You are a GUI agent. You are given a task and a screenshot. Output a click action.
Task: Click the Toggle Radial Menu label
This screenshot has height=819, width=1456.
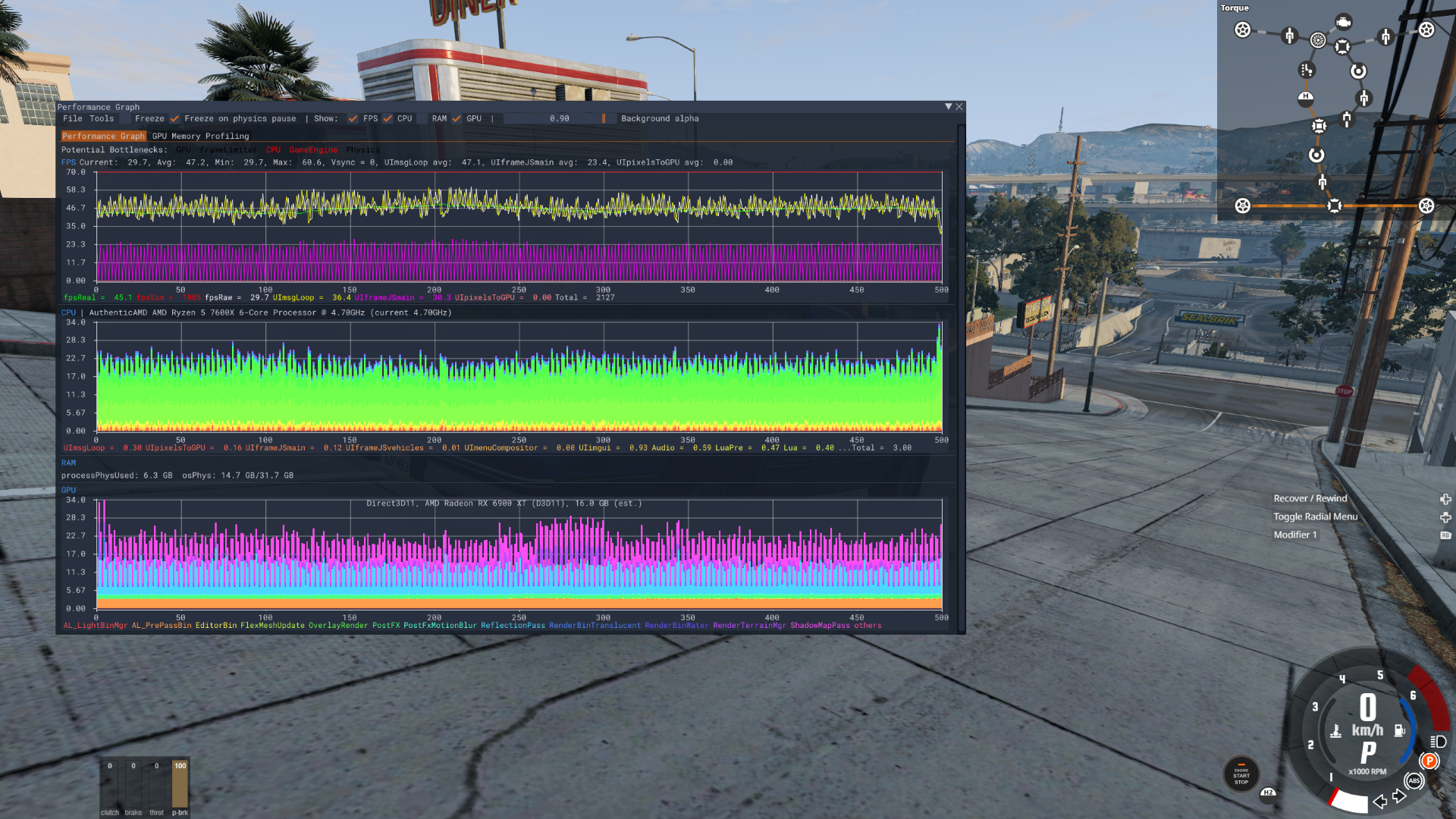1315,516
